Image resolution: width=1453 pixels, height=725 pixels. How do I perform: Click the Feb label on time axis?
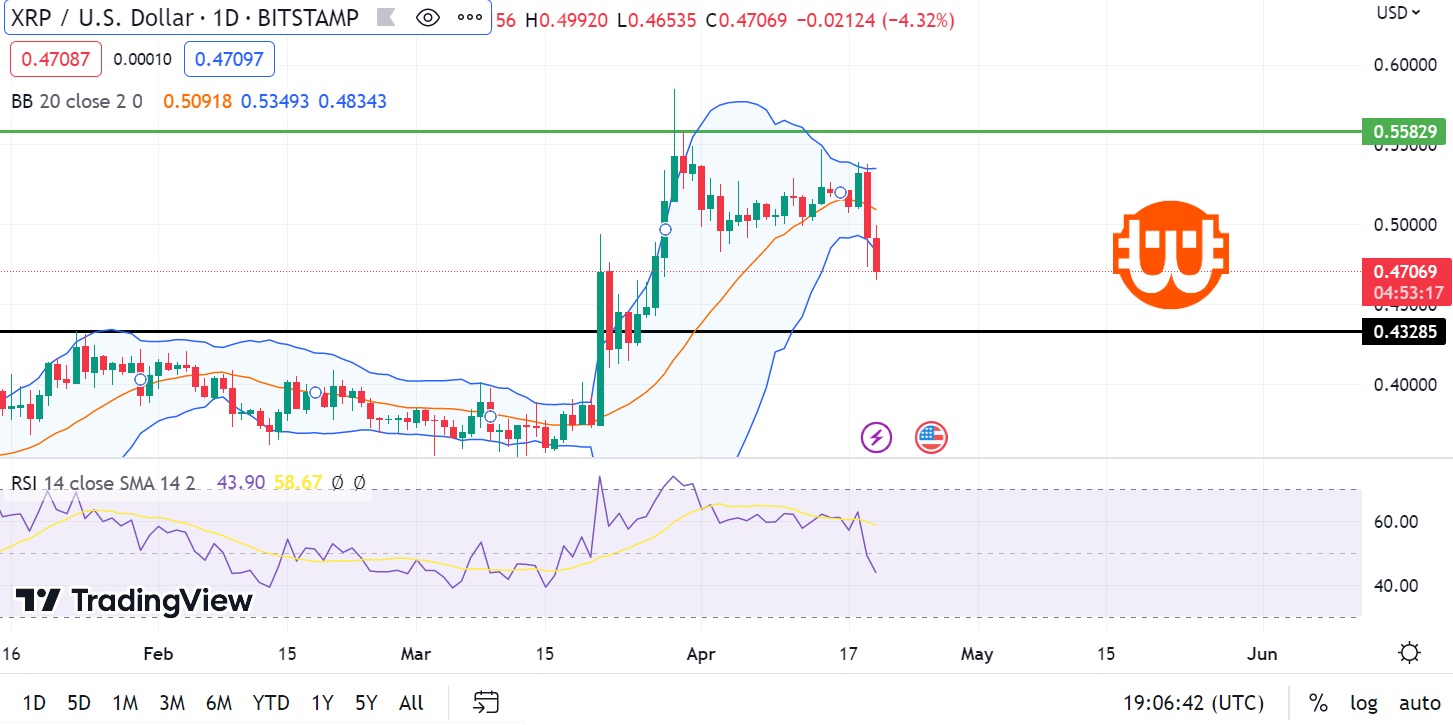point(158,654)
